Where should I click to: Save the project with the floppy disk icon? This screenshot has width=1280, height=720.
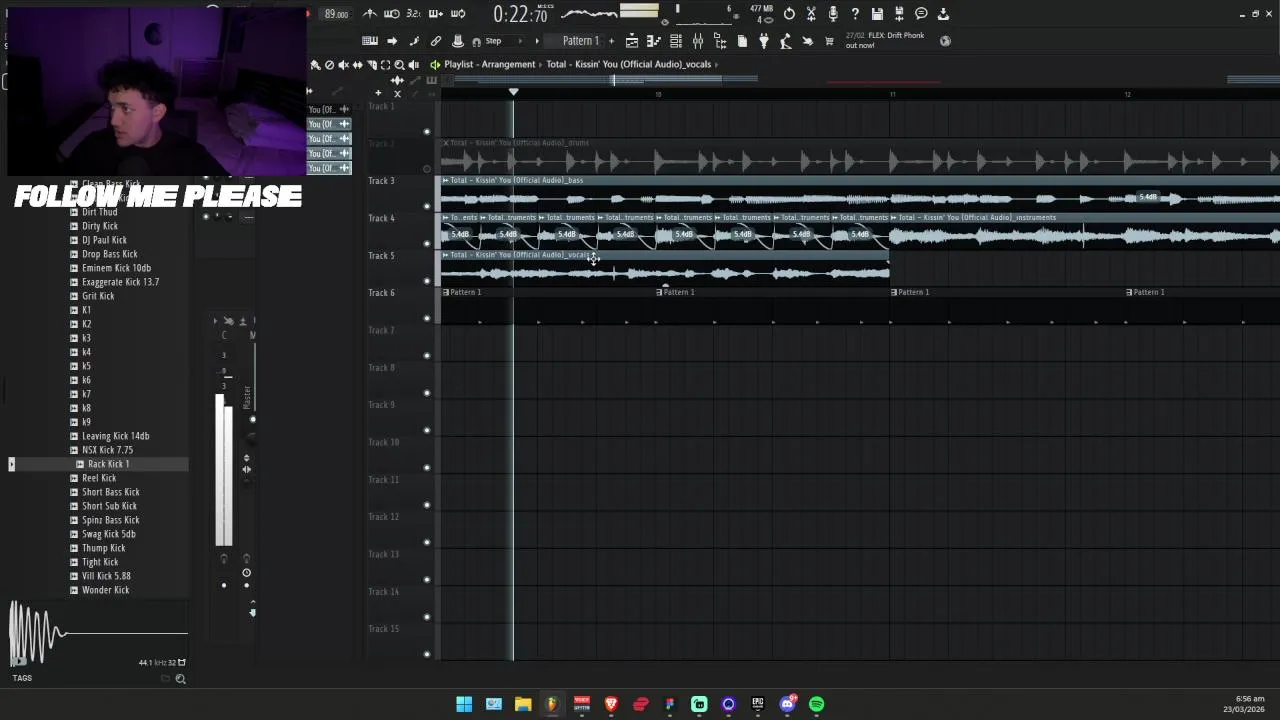(877, 14)
